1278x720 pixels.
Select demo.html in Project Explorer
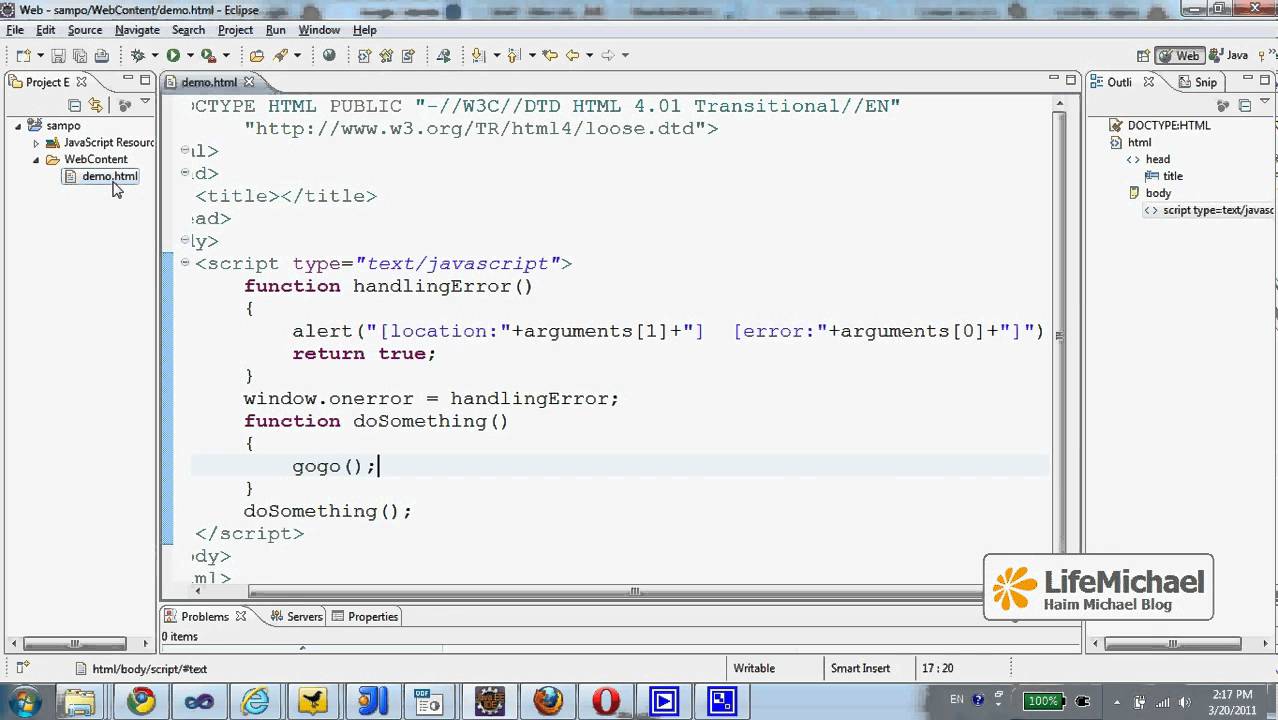coord(101,176)
